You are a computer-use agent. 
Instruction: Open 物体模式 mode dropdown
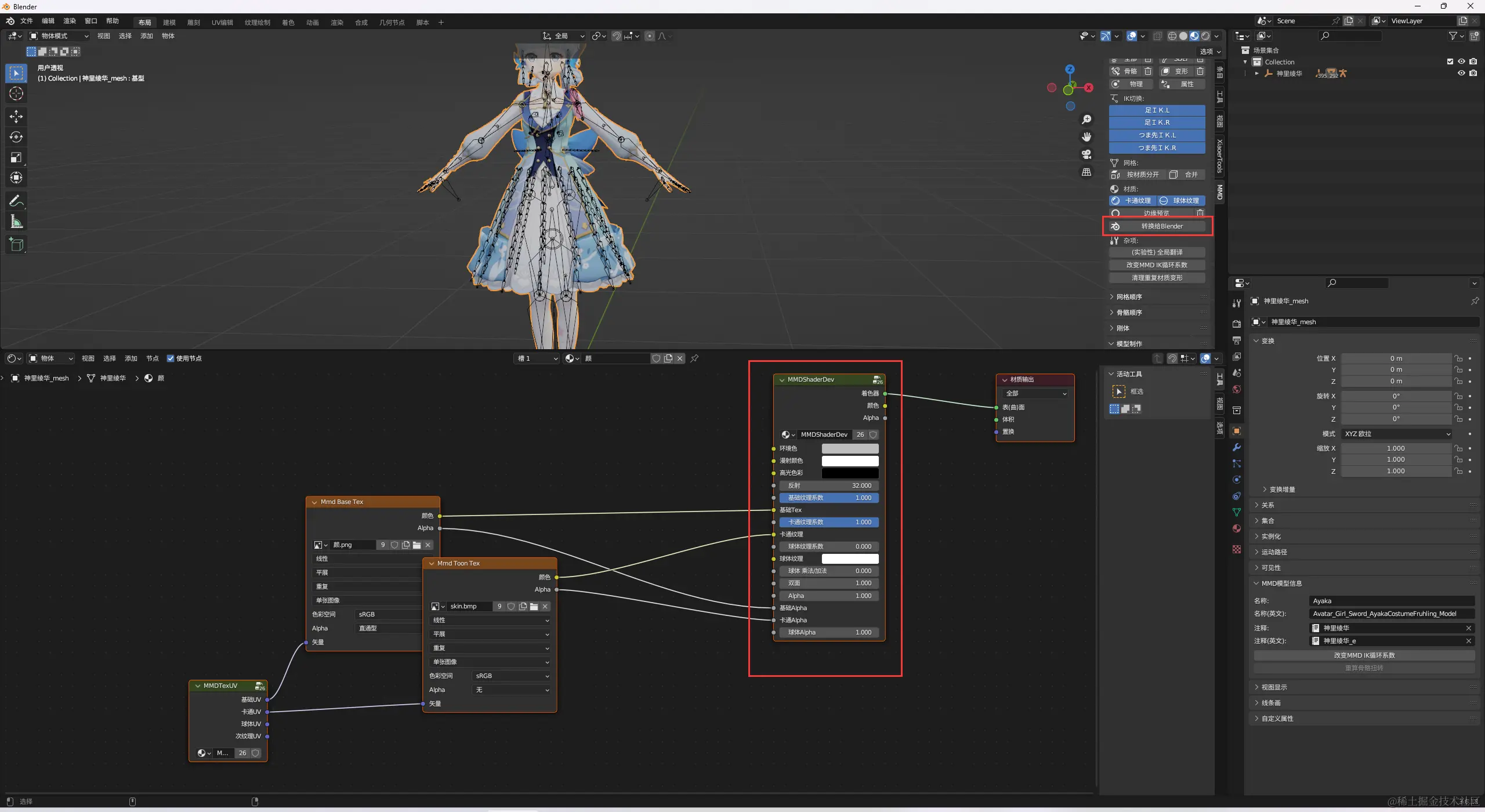(59, 36)
